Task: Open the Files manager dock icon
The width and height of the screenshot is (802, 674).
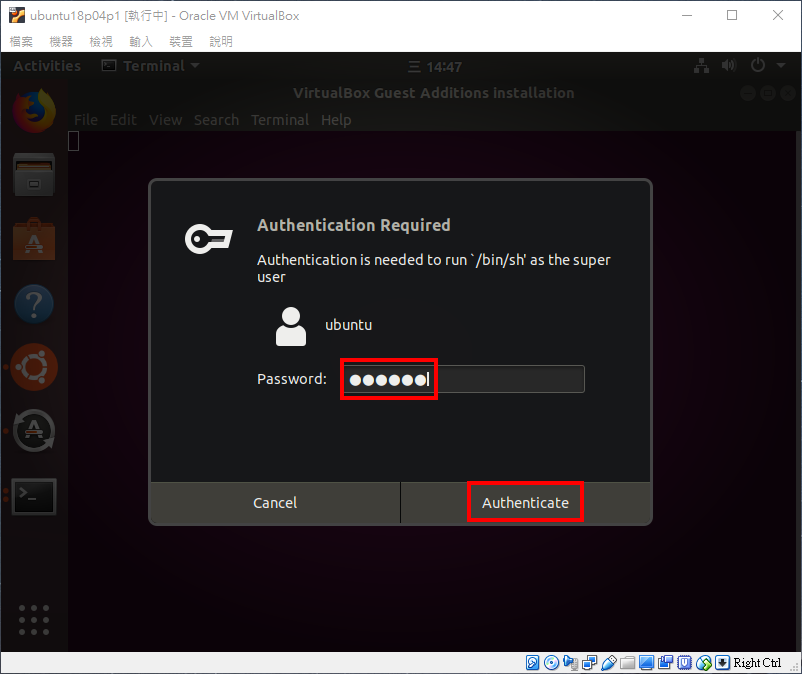Action: pyautogui.click(x=34, y=175)
